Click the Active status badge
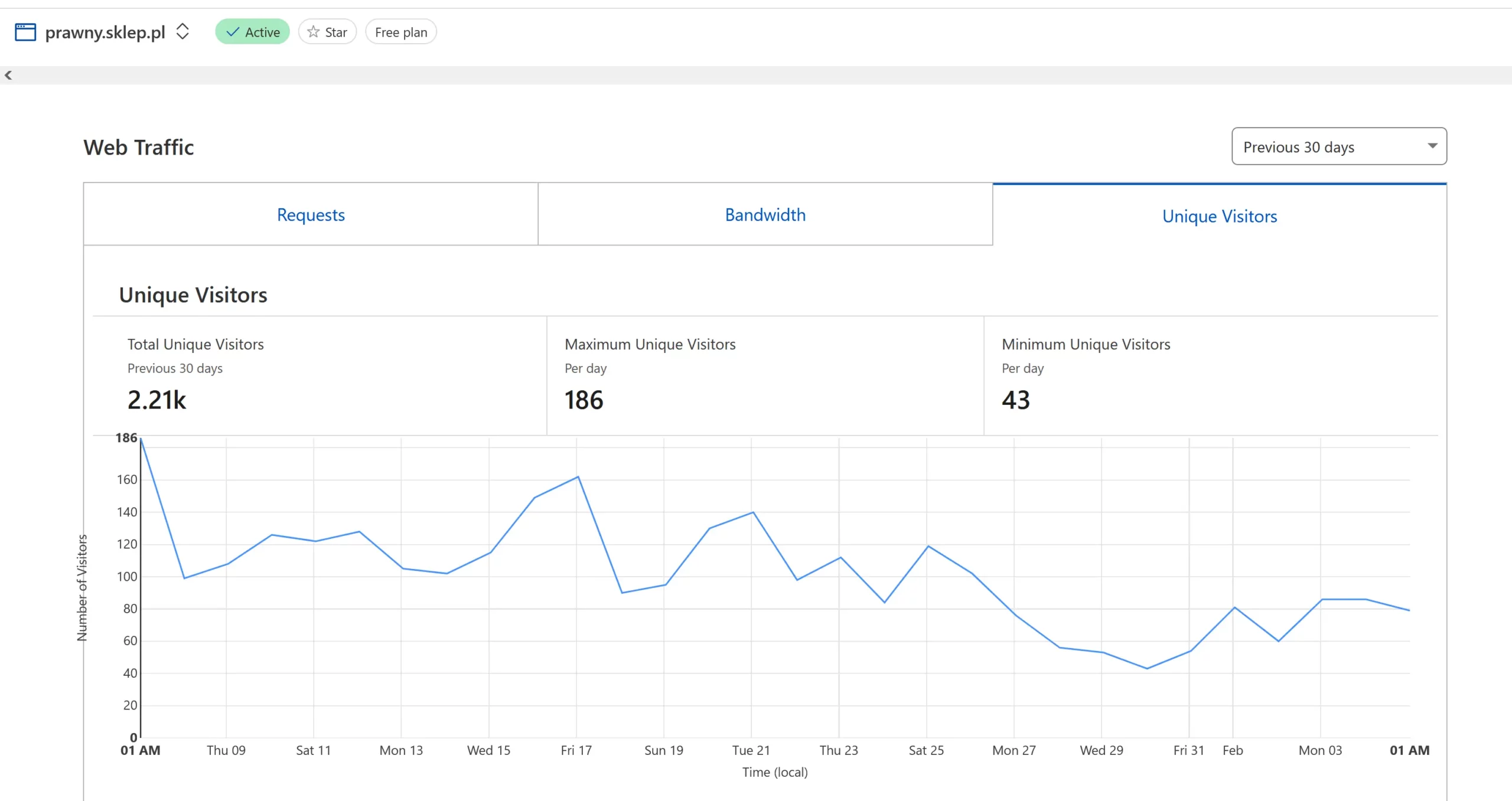This screenshot has width=1512, height=801. (253, 32)
